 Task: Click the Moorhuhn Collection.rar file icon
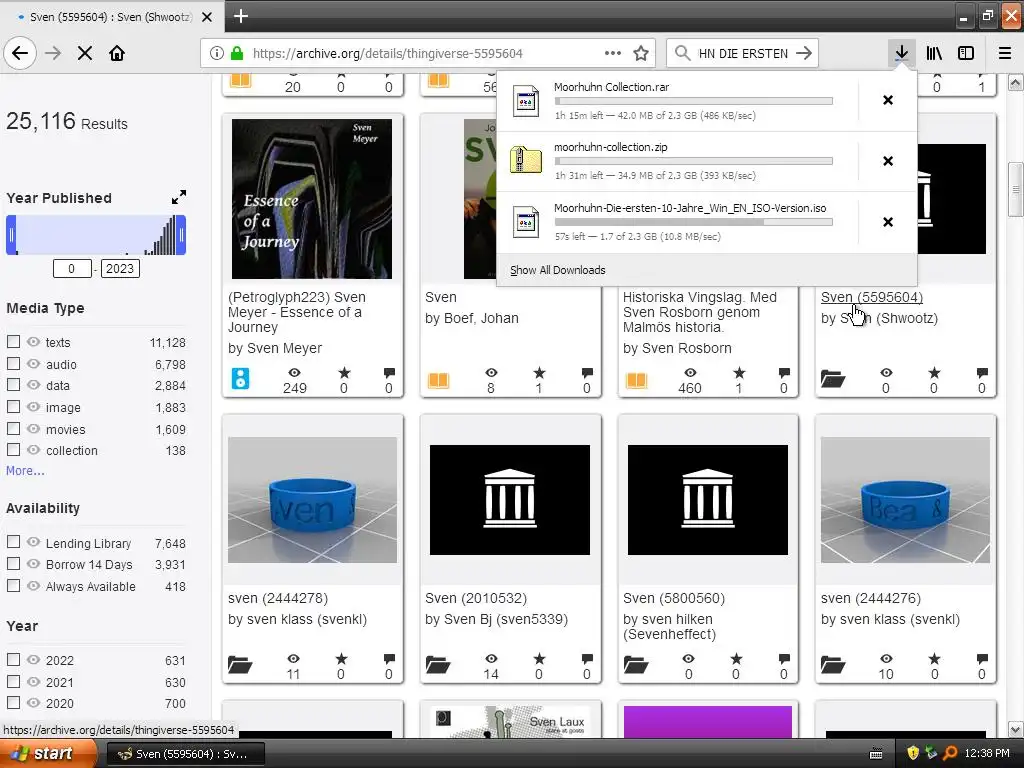pos(526,101)
